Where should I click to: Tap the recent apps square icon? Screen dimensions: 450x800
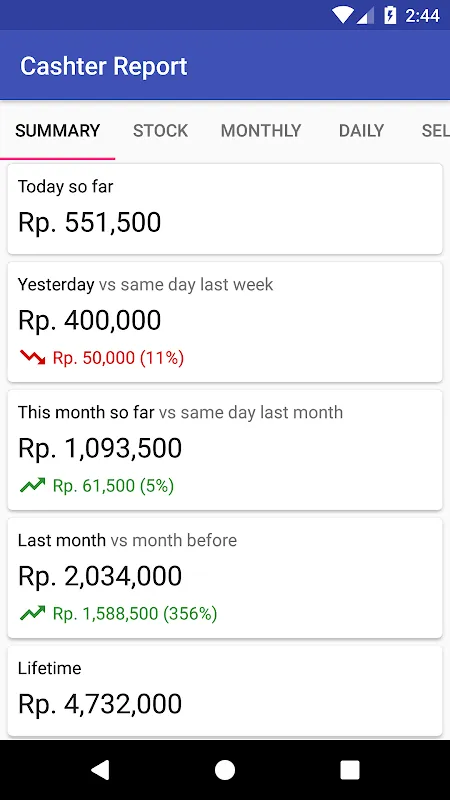point(350,770)
